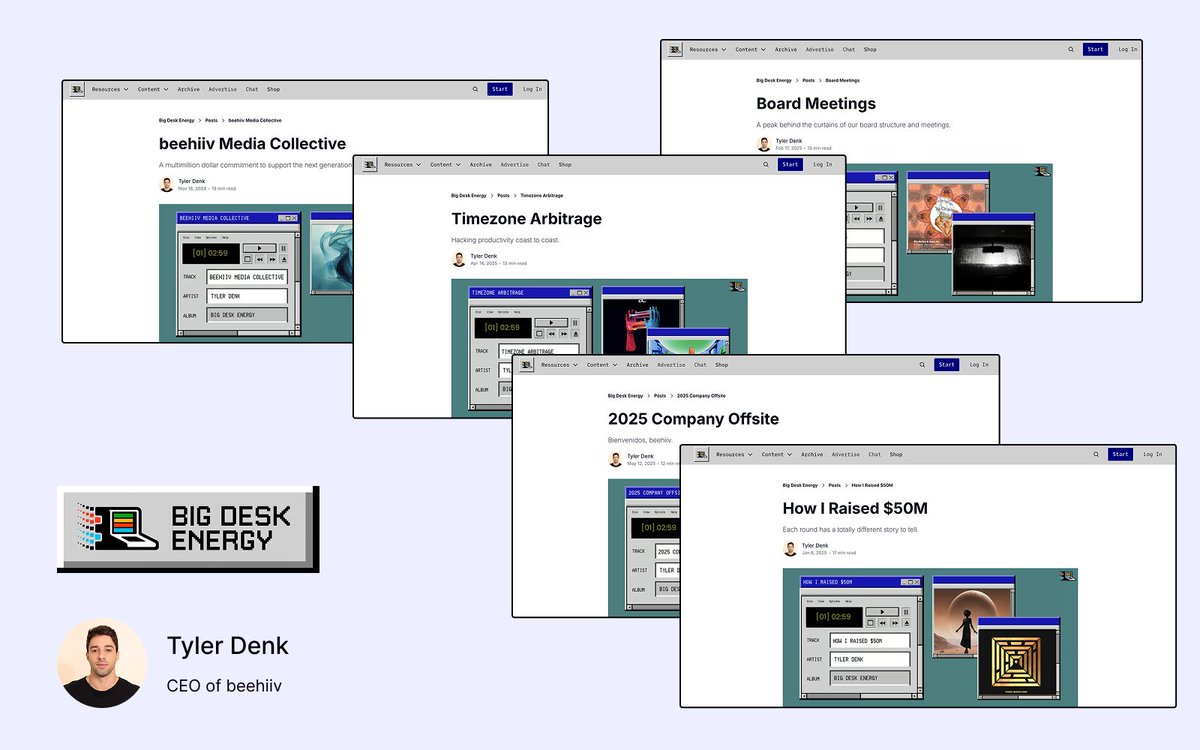This screenshot has width=1200, height=750.
Task: Fast-forward in the Beehiiv Media Collective player
Action: click(272, 259)
